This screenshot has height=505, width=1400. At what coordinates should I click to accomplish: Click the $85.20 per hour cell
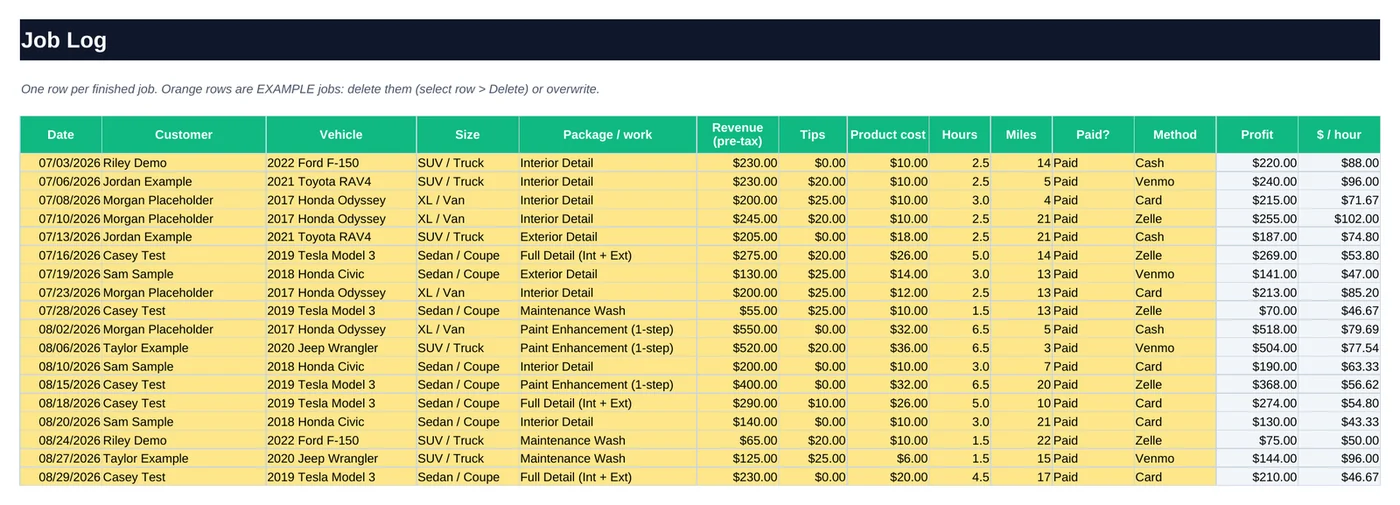point(1339,293)
